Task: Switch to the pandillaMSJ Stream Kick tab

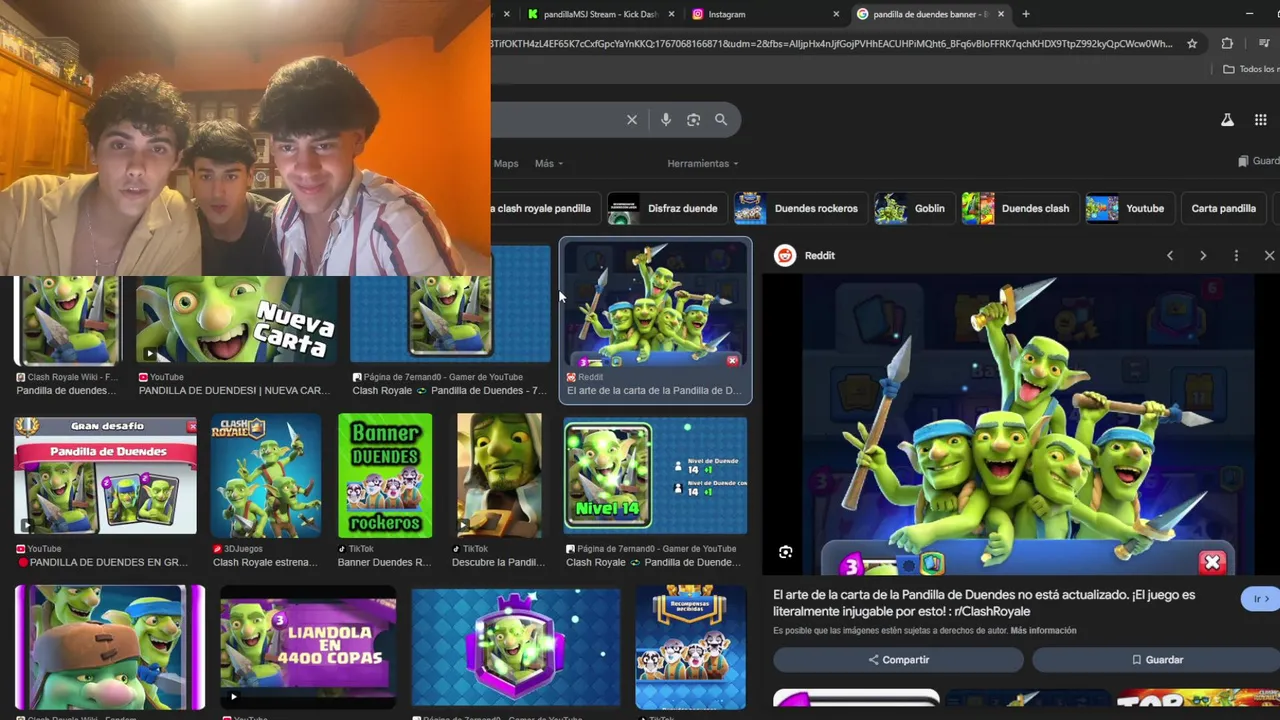Action: (x=600, y=14)
